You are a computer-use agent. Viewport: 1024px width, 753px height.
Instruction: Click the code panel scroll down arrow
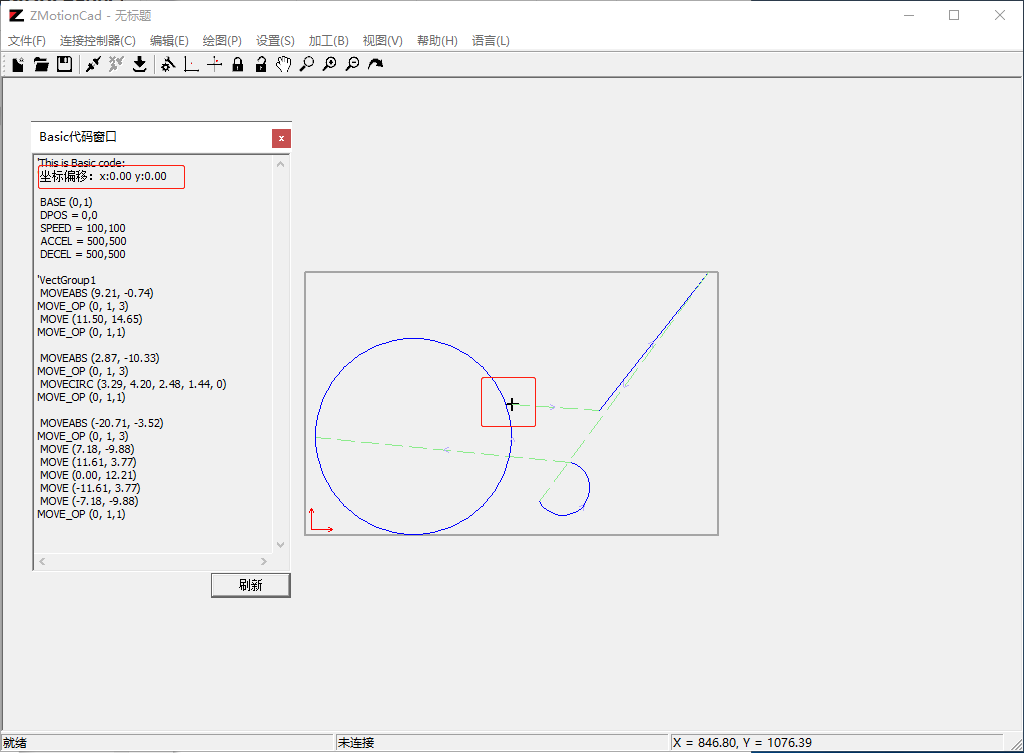[280, 545]
